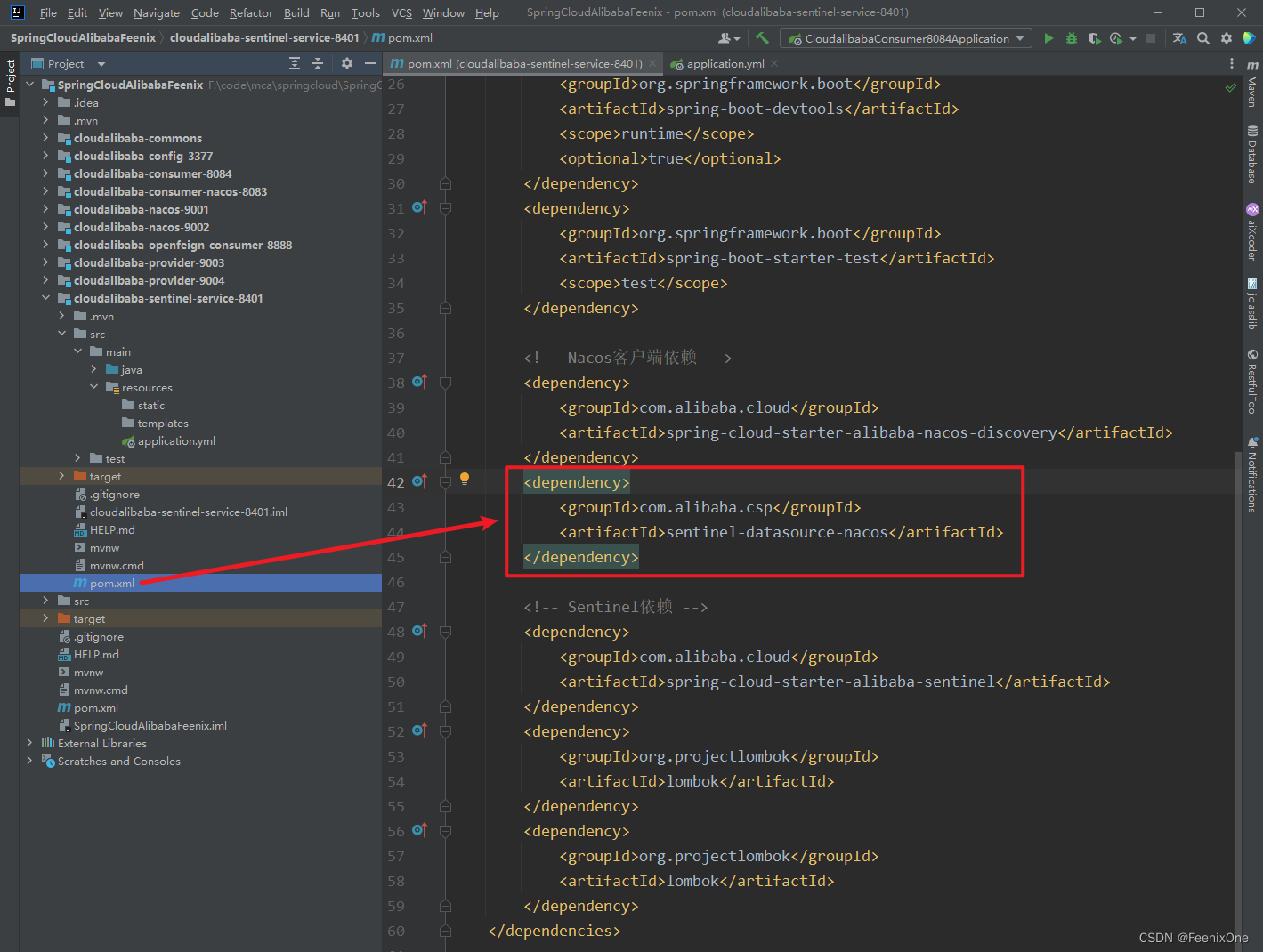Place cursor on sentinel-datasource-nacos artifactId line

click(781, 532)
